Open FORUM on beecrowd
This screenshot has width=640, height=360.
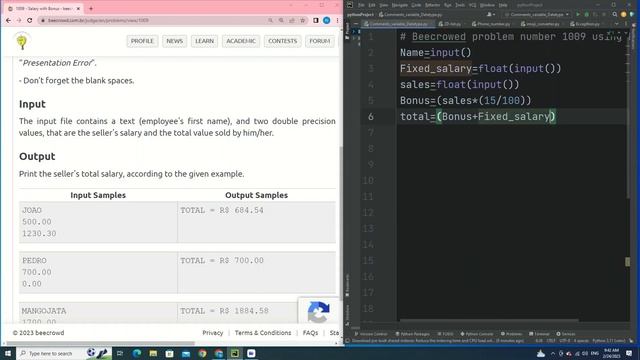click(x=320, y=41)
